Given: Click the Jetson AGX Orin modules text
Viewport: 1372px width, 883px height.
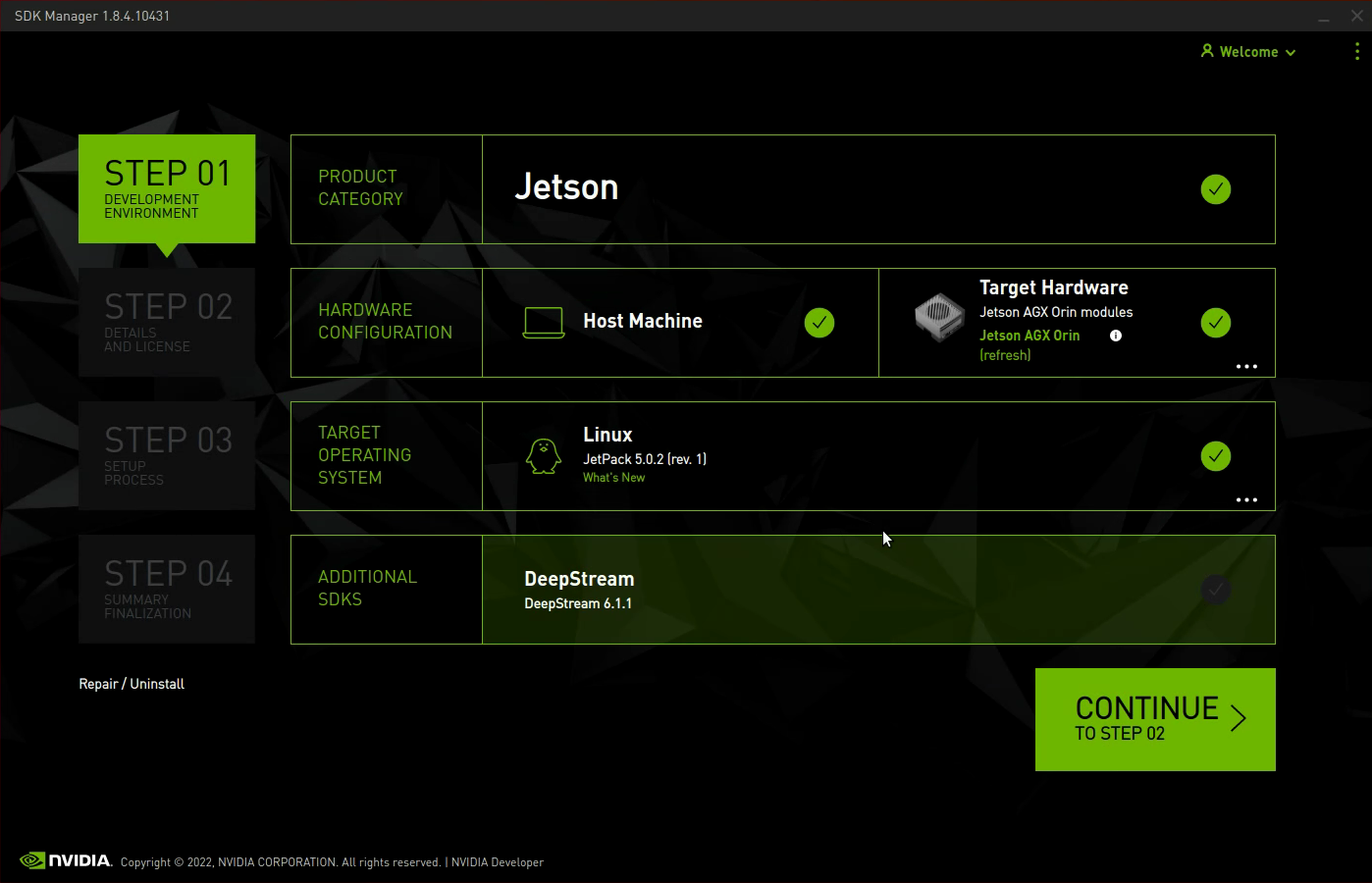Looking at the screenshot, I should click(x=1056, y=312).
